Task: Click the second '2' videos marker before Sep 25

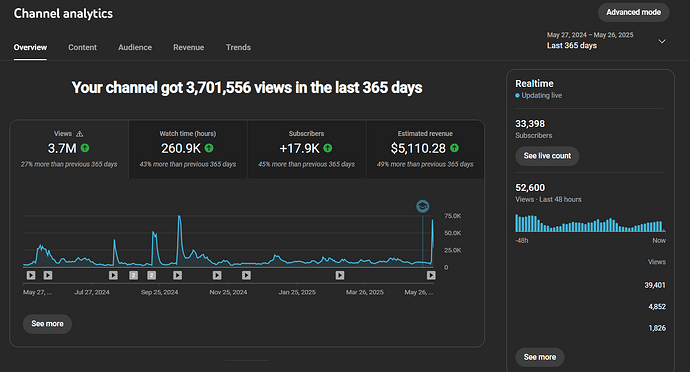Action: click(151, 275)
